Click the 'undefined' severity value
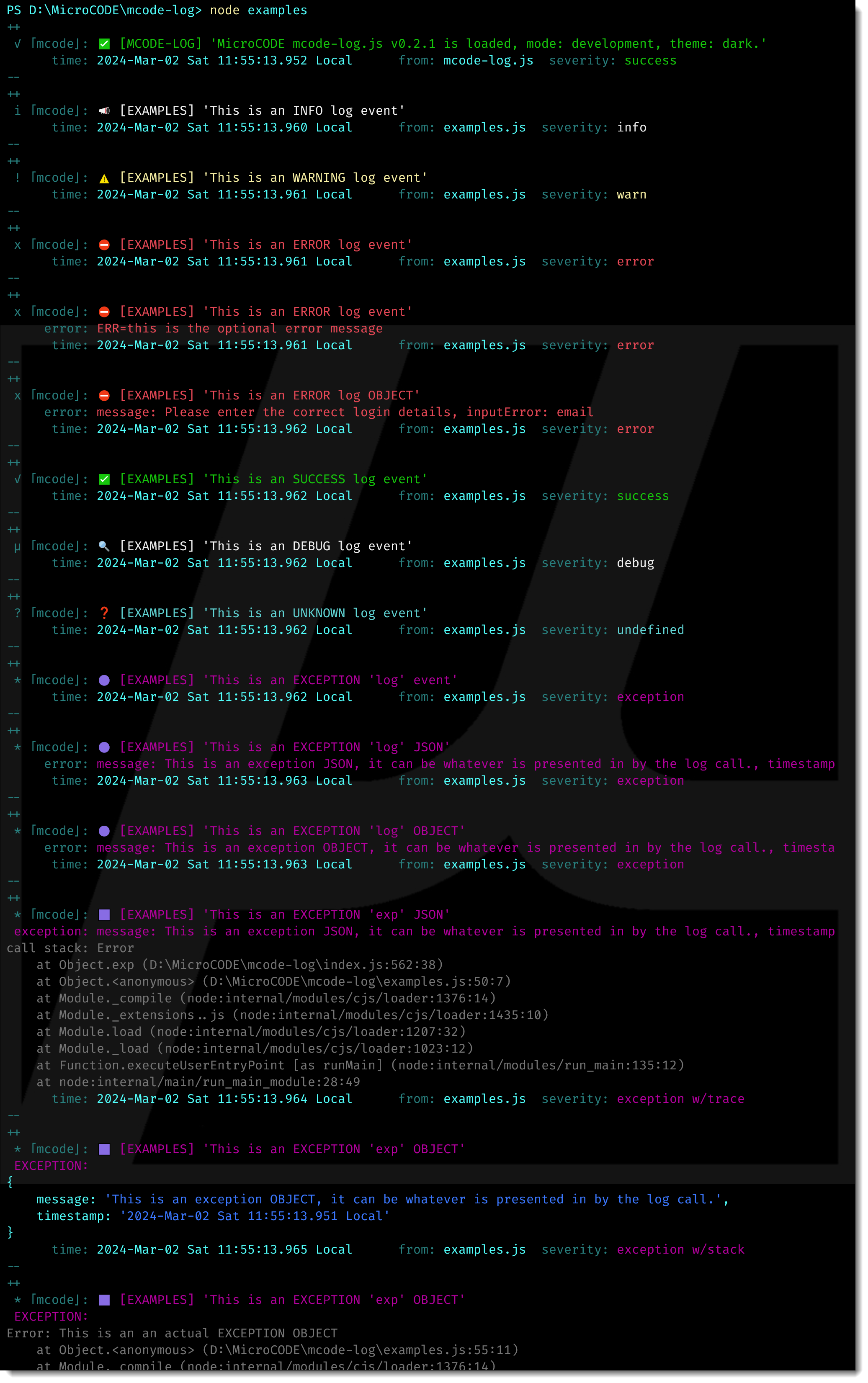 [x=650, y=630]
